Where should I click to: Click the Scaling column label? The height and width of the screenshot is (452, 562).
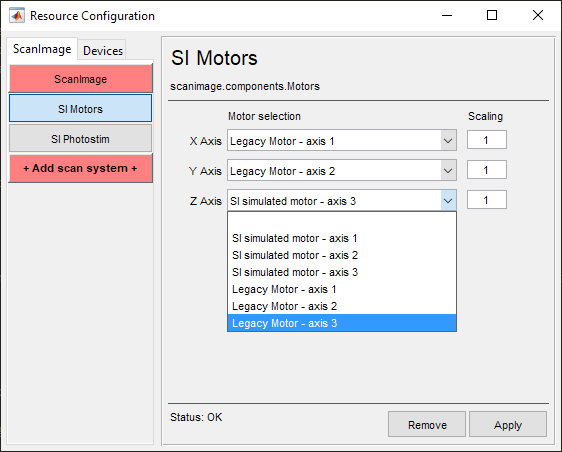coord(486,116)
